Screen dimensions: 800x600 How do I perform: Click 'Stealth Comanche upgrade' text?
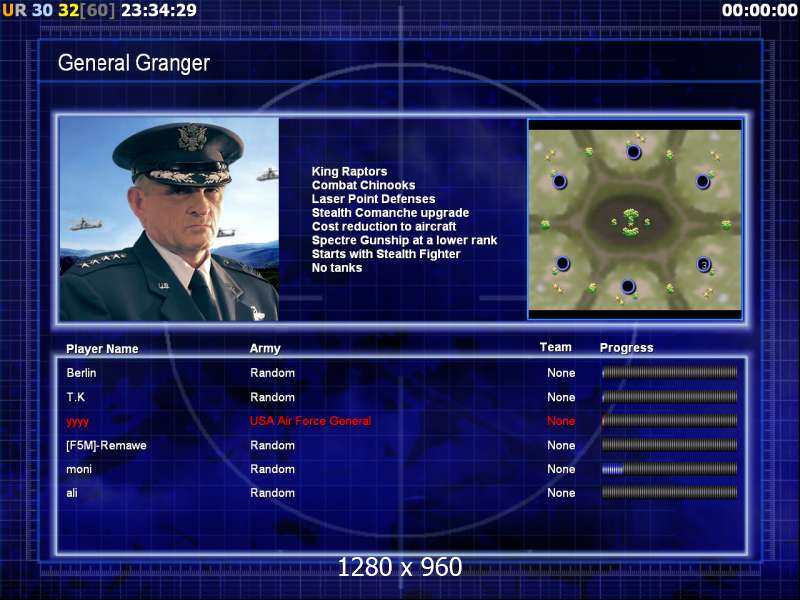[x=390, y=213]
